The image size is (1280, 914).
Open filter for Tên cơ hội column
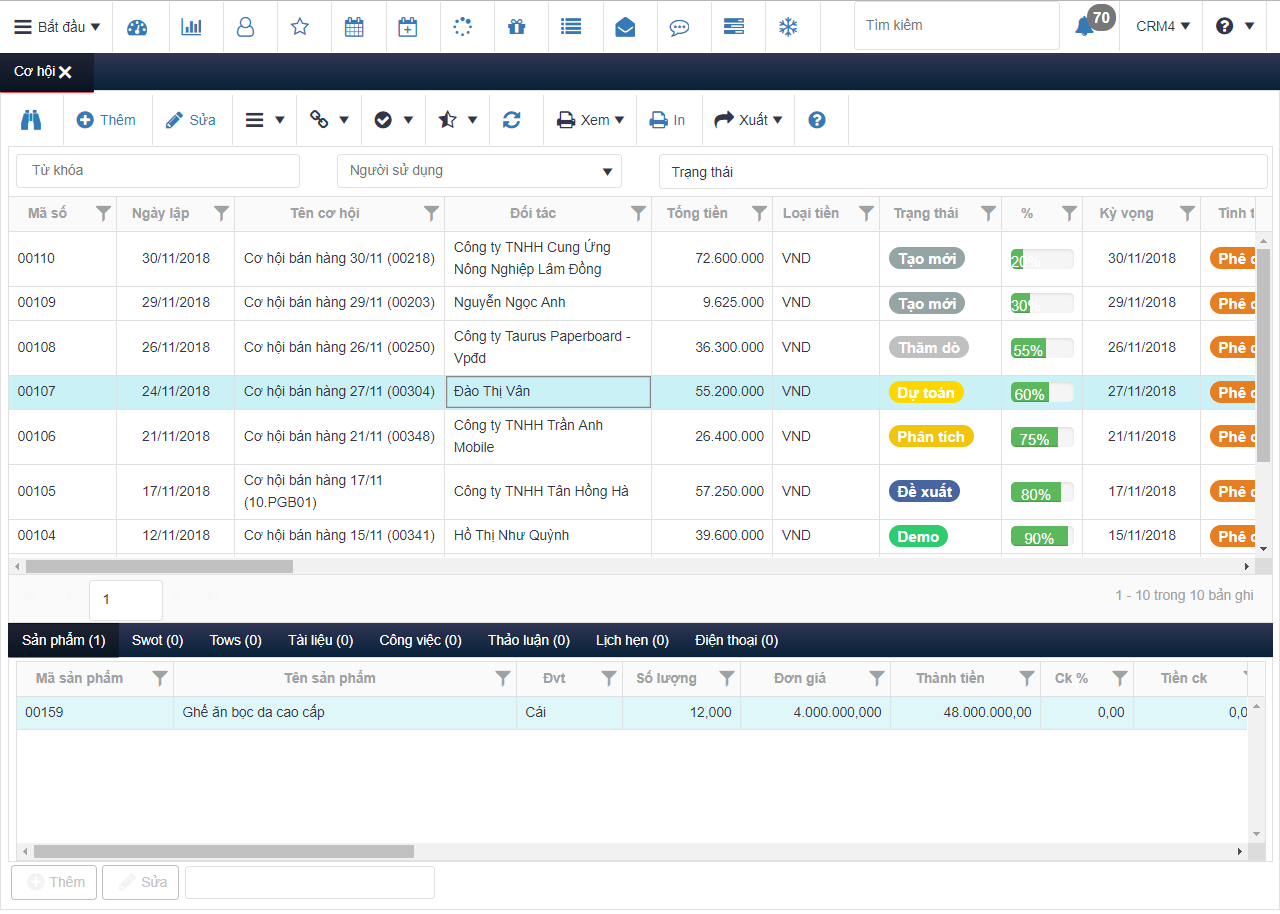[432, 213]
